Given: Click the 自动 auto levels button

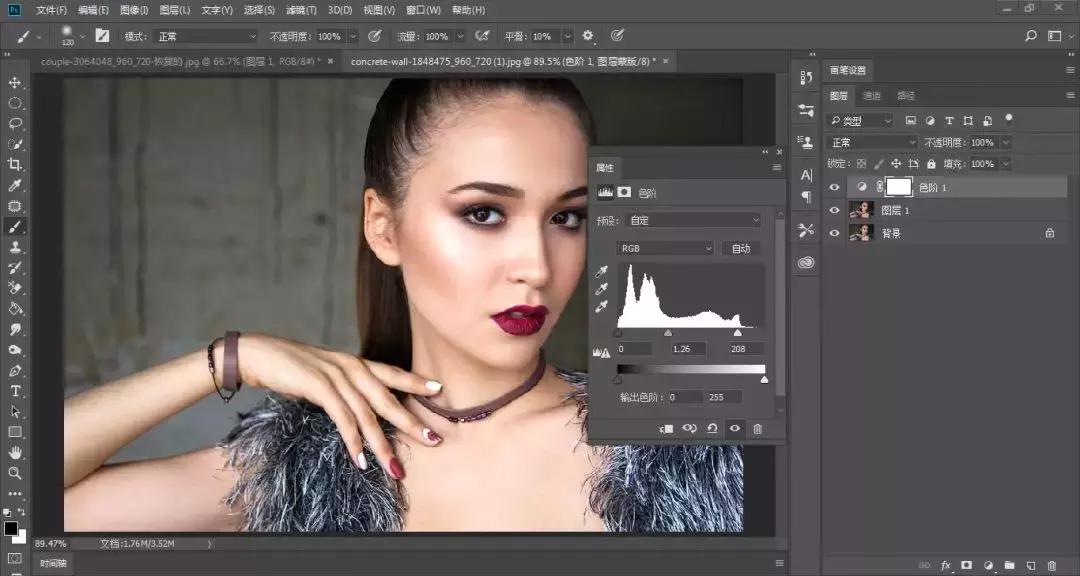Looking at the screenshot, I should (741, 248).
